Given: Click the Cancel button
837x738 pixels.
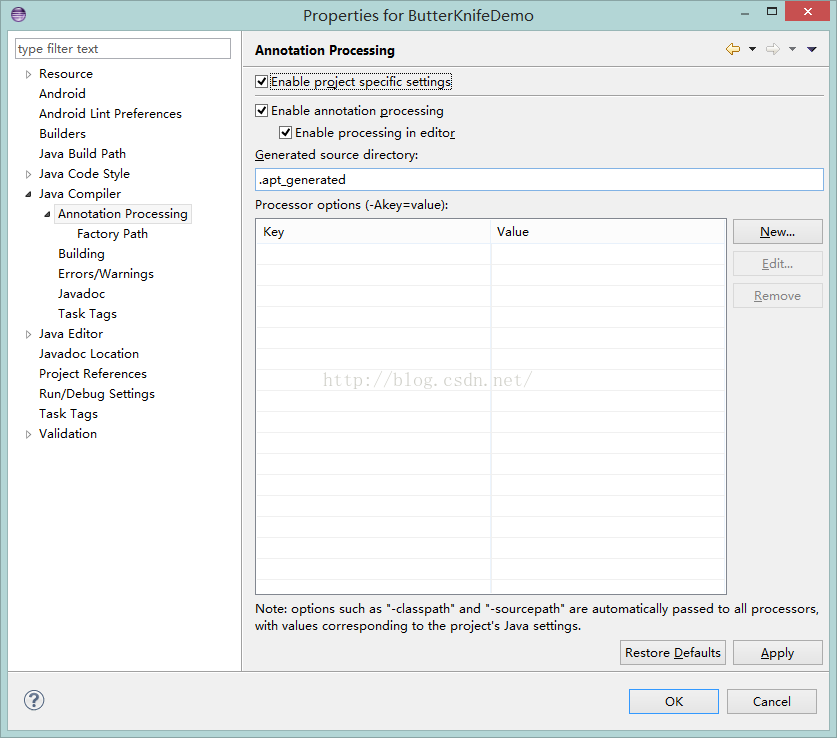Looking at the screenshot, I should 771,701.
